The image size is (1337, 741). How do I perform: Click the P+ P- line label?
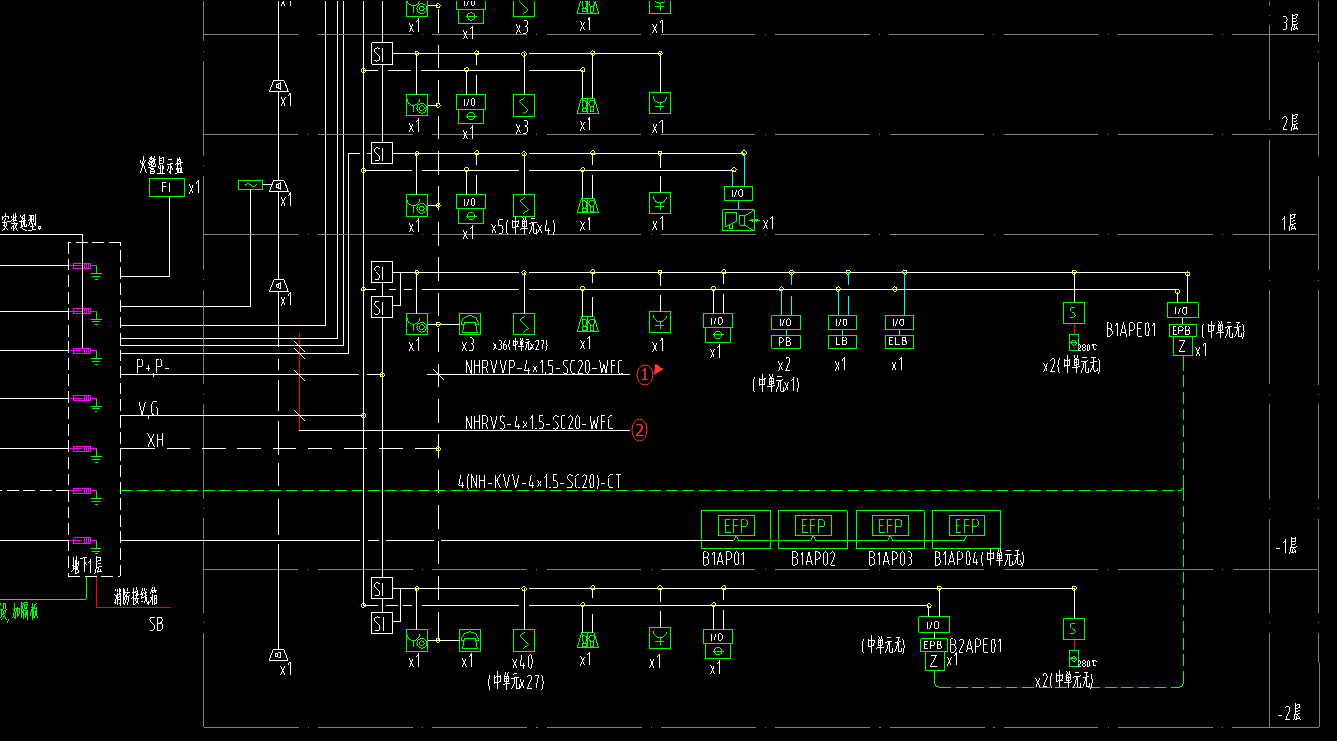click(153, 368)
